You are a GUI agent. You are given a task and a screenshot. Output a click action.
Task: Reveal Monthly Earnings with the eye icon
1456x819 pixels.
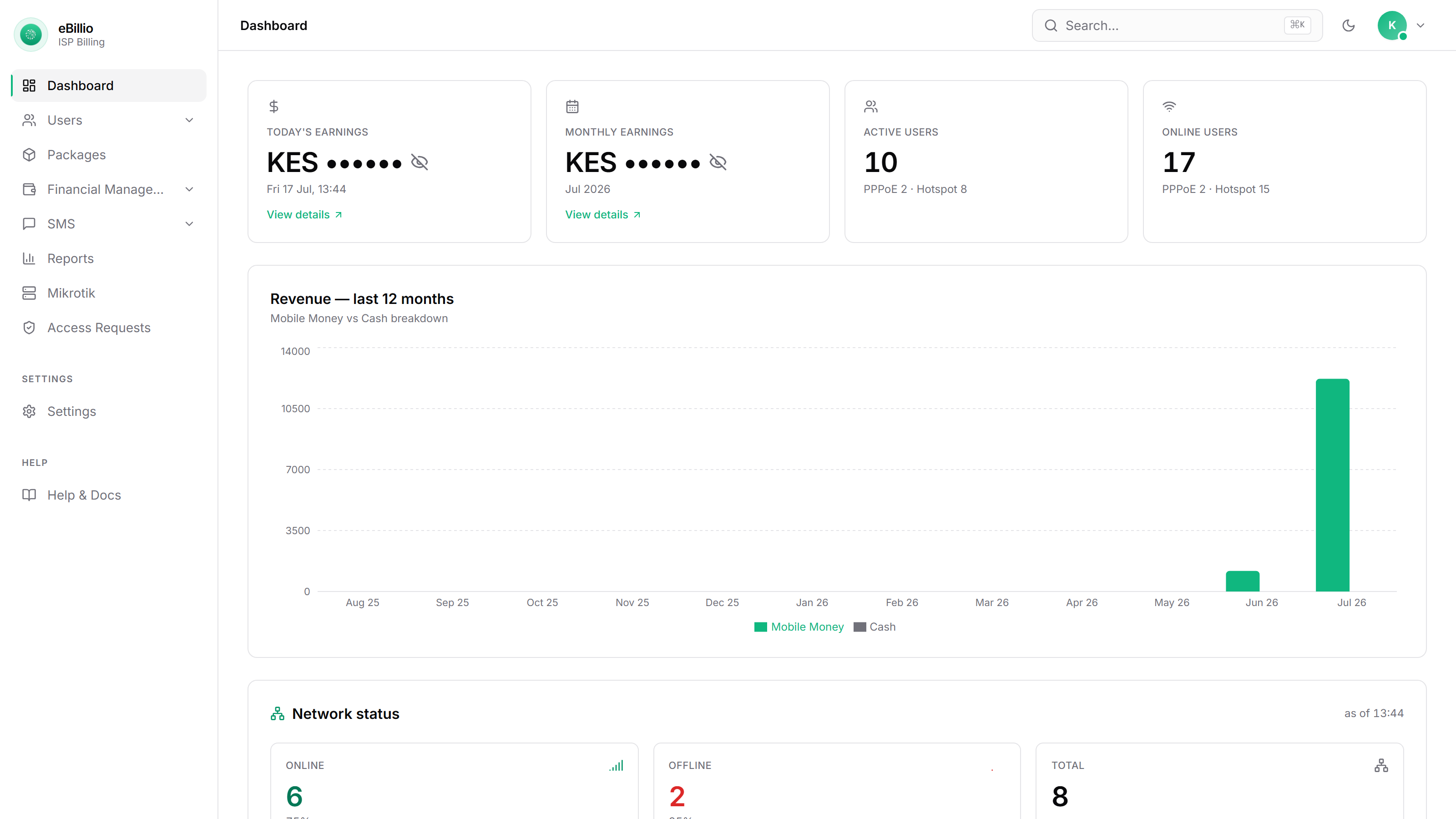(718, 162)
